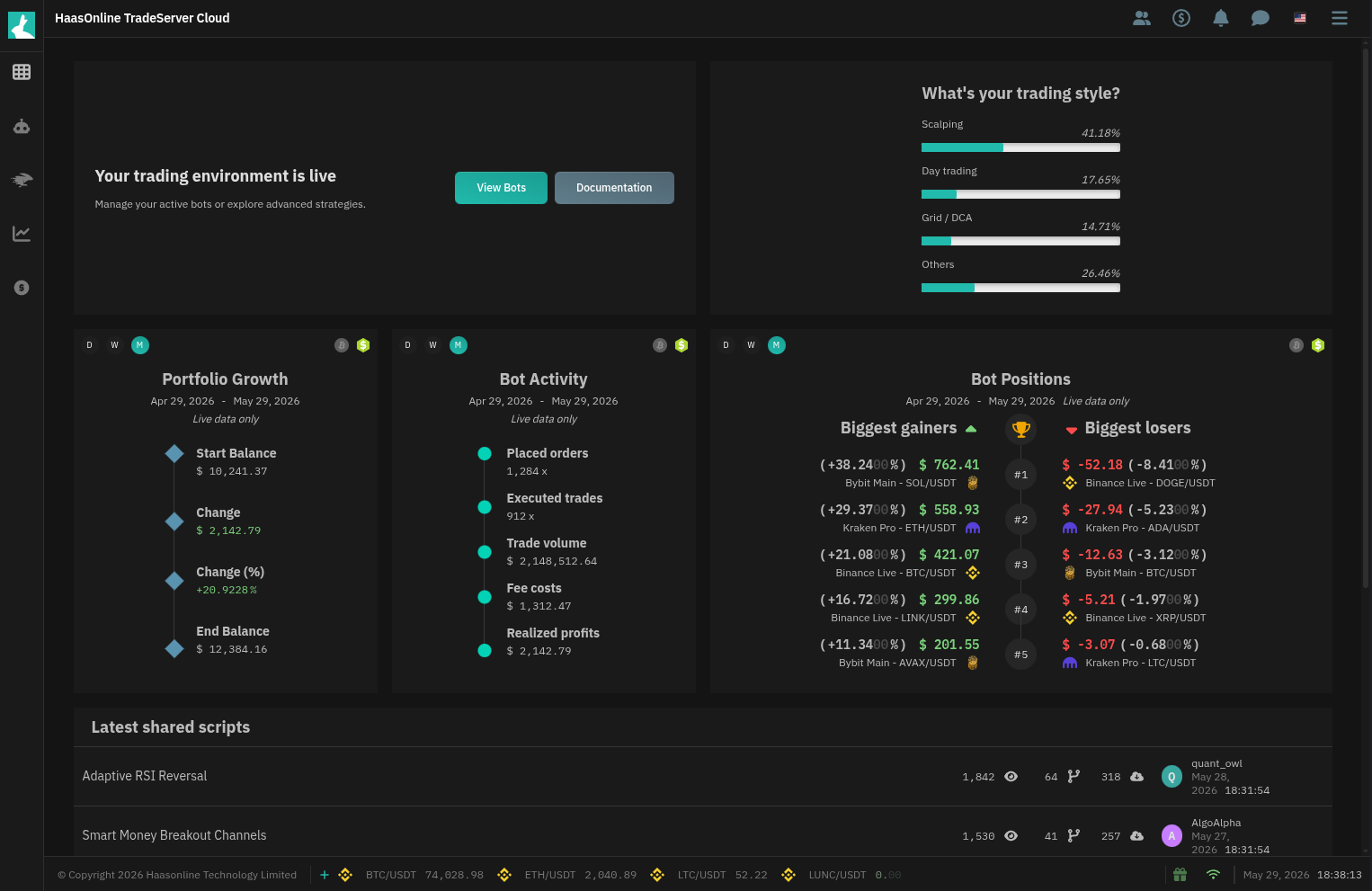
Task: Click the Day trading progress bar
Action: pos(1020,194)
